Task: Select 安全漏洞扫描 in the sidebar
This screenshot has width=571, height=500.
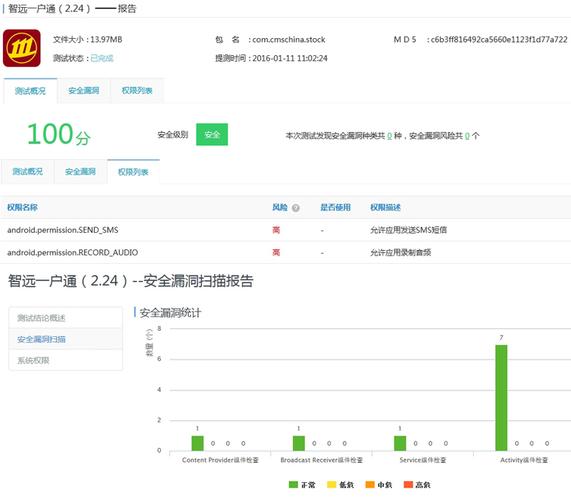Action: coord(66,339)
